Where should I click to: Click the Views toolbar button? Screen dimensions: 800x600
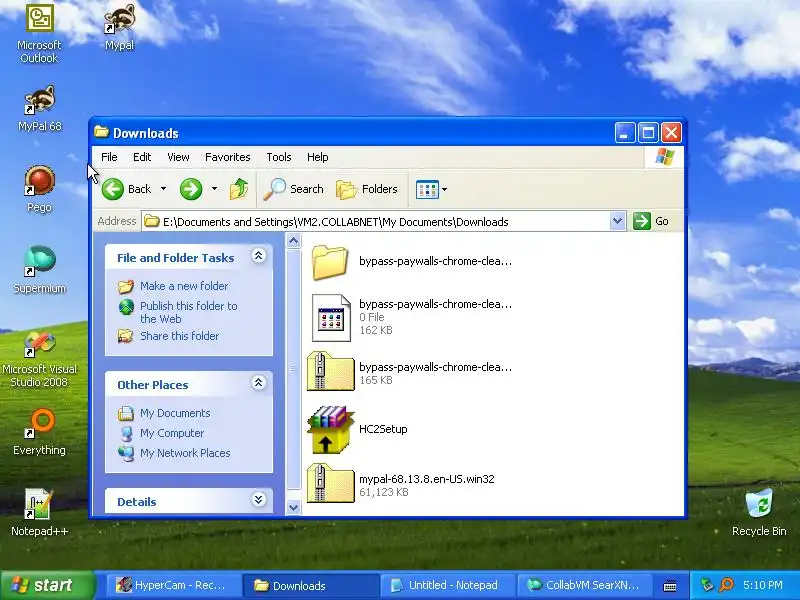(x=427, y=189)
